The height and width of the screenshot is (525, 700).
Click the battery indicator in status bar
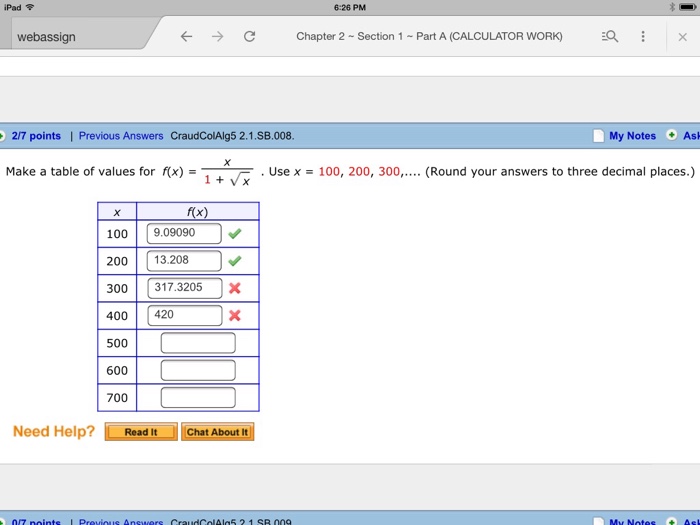click(687, 7)
